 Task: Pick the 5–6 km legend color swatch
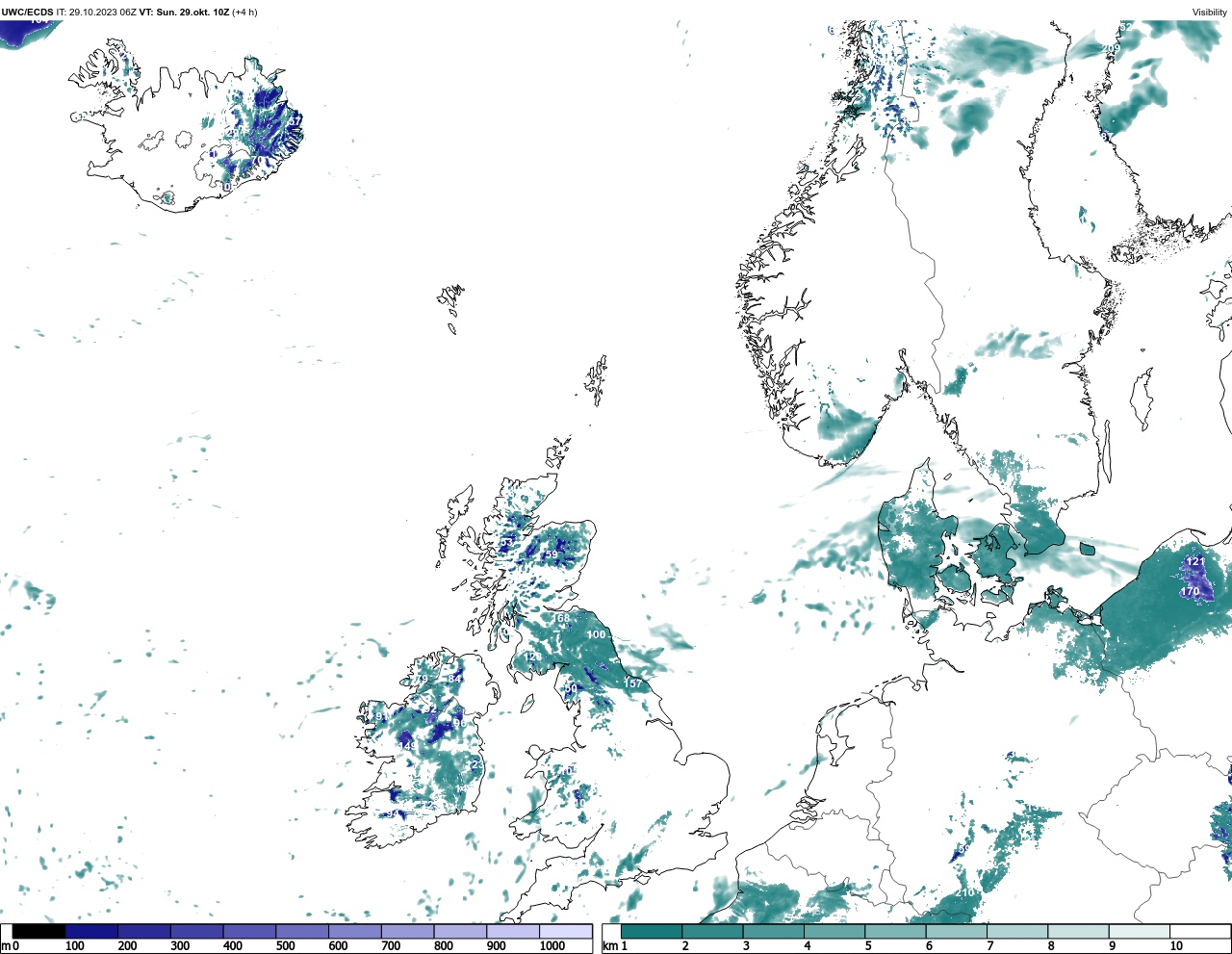coord(895,931)
